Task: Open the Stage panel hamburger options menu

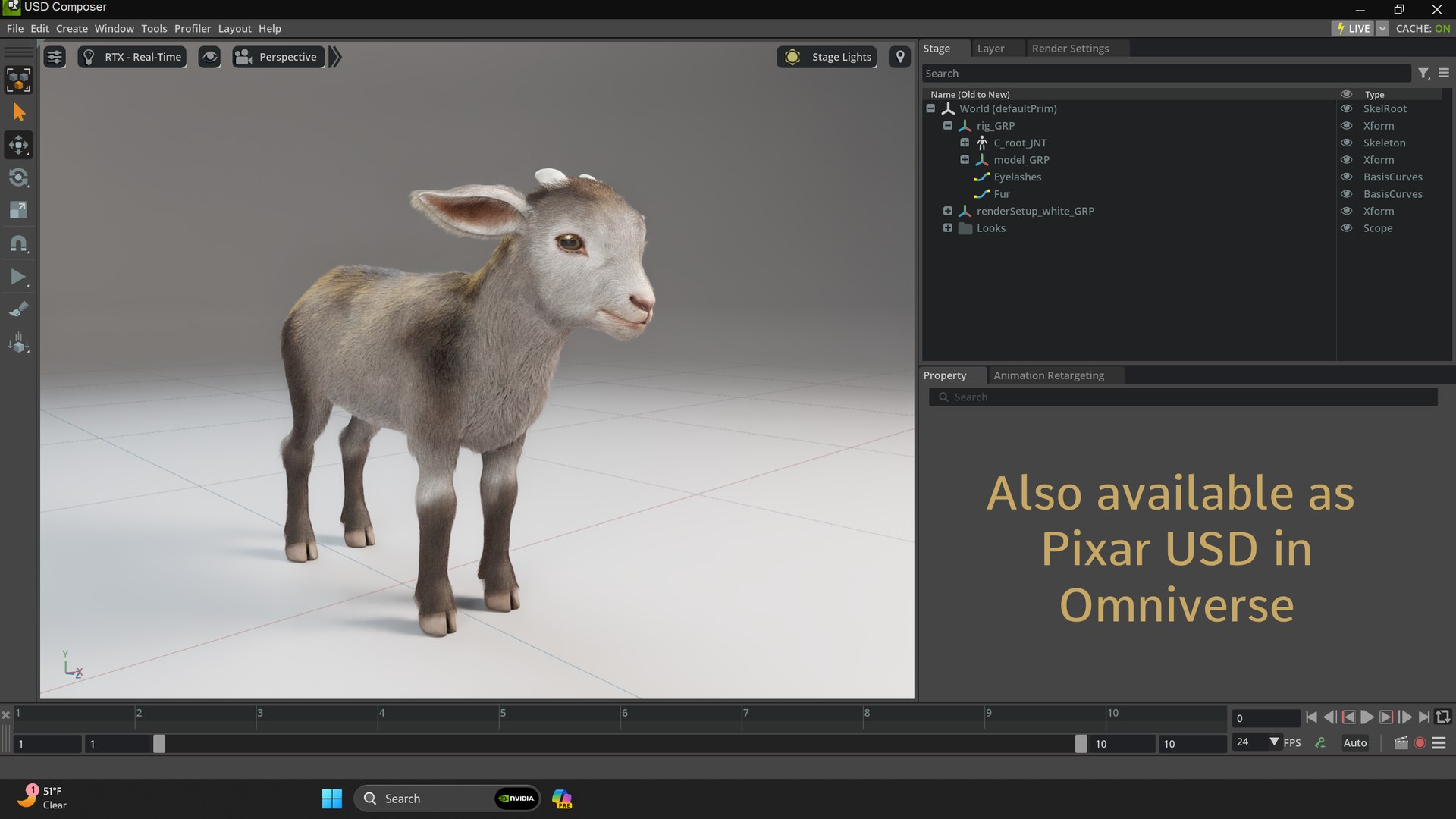Action: click(1444, 73)
